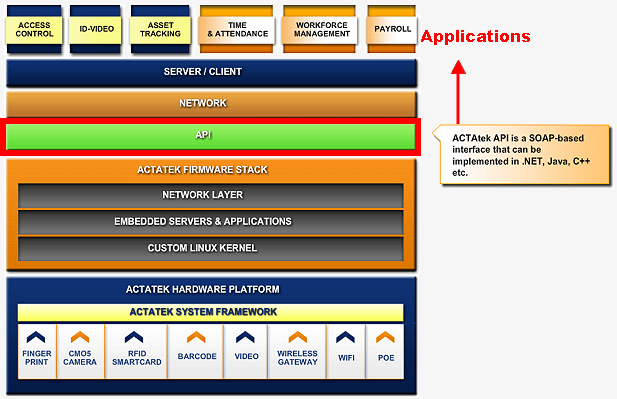Click the Asset Tracking block
This screenshot has height=399, width=617.
(160, 30)
